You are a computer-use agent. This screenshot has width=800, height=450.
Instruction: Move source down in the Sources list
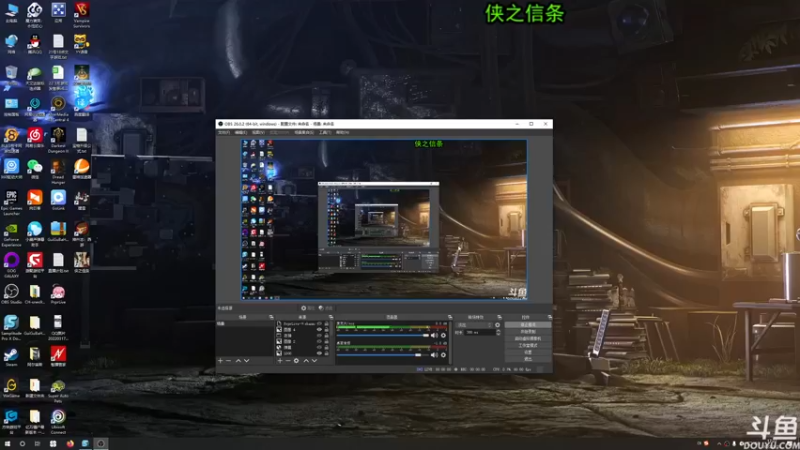pos(314,361)
